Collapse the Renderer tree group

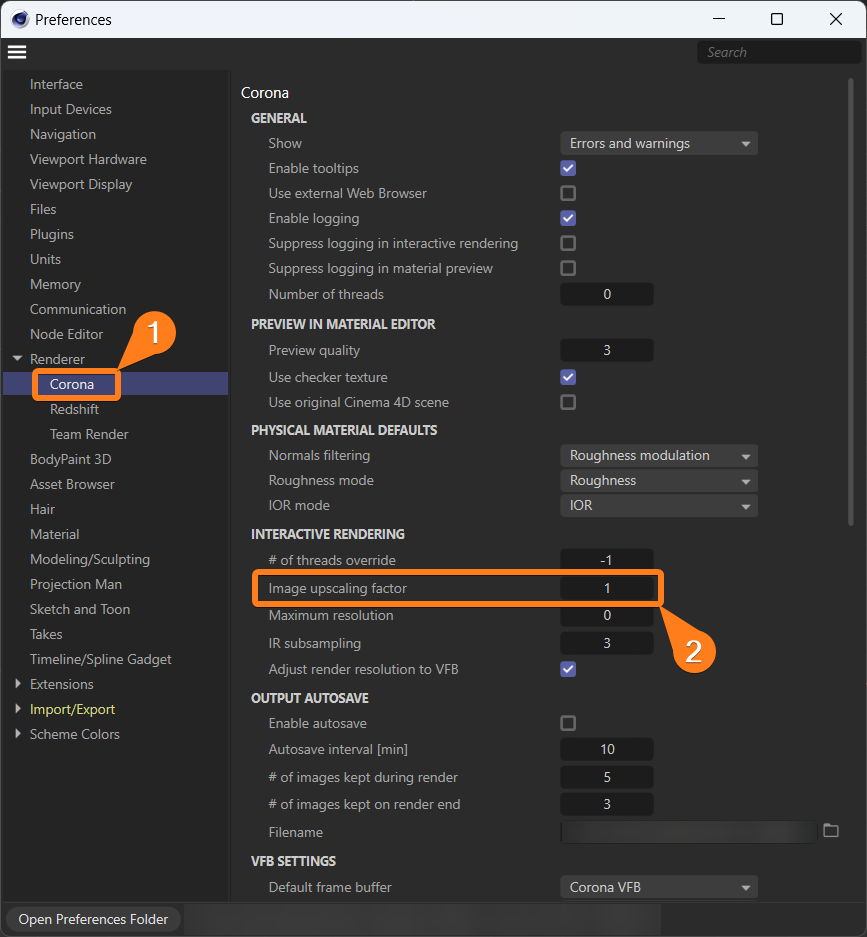(17, 359)
